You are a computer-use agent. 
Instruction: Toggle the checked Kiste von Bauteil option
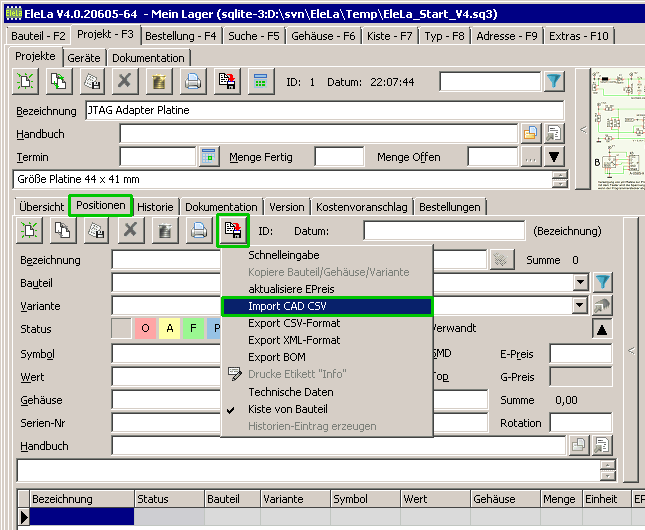pyautogui.click(x=287, y=409)
